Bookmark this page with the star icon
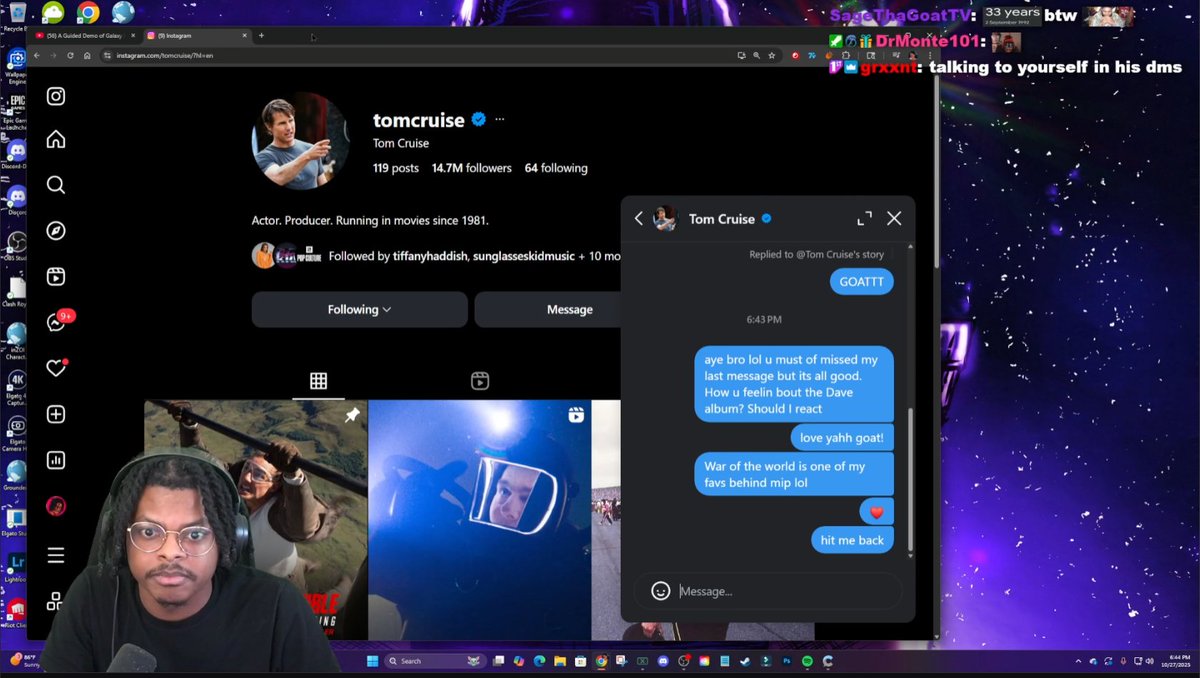Screen dimensions: 1200x678 772,55
